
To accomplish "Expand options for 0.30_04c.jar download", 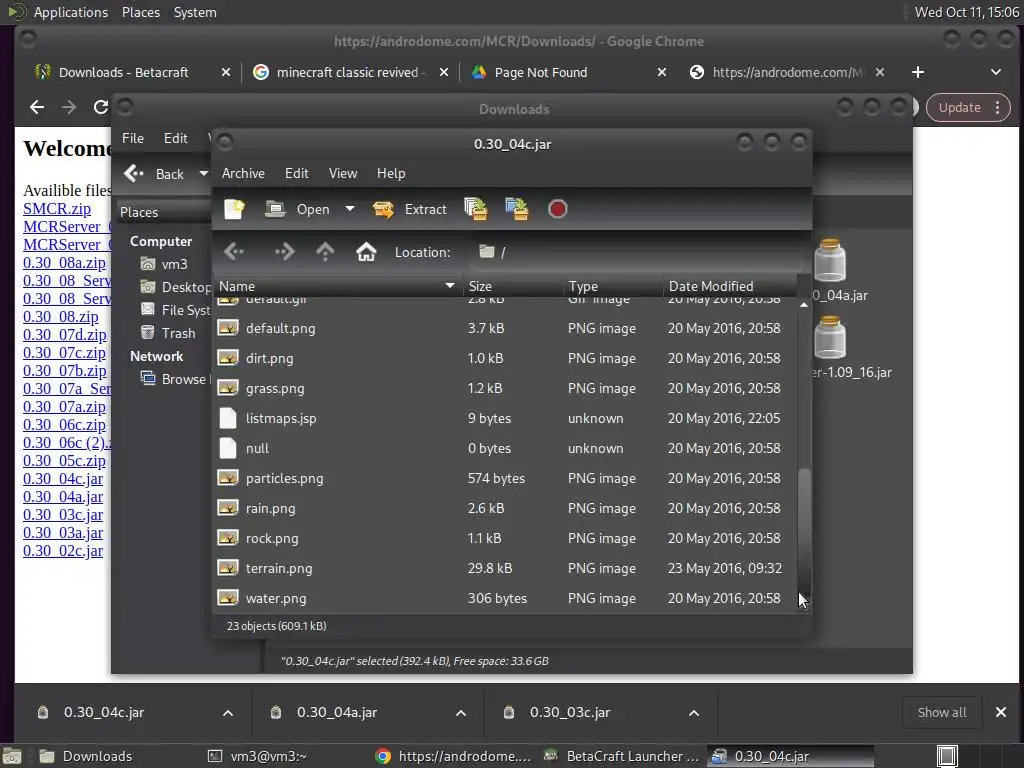I will coord(228,712).
